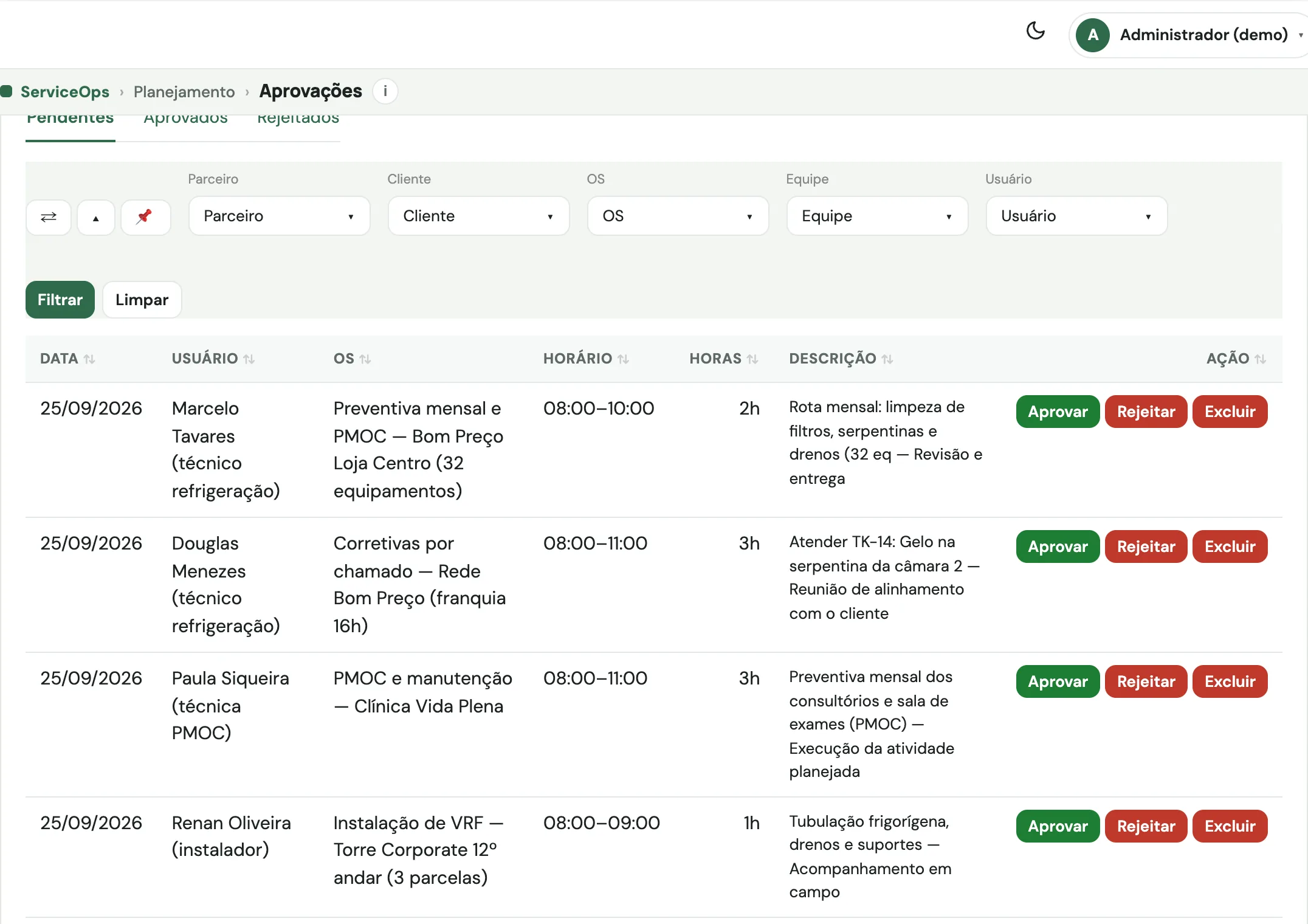This screenshot has width=1308, height=924.
Task: Pin the filter bar with pushpin icon
Action: pyautogui.click(x=145, y=217)
